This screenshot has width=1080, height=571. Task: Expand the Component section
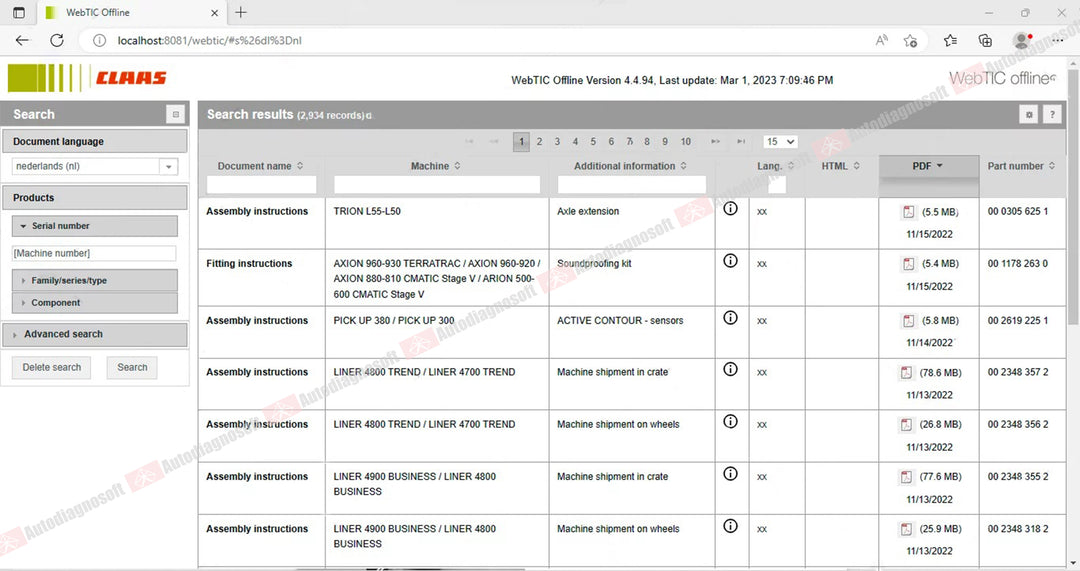[x=94, y=302]
